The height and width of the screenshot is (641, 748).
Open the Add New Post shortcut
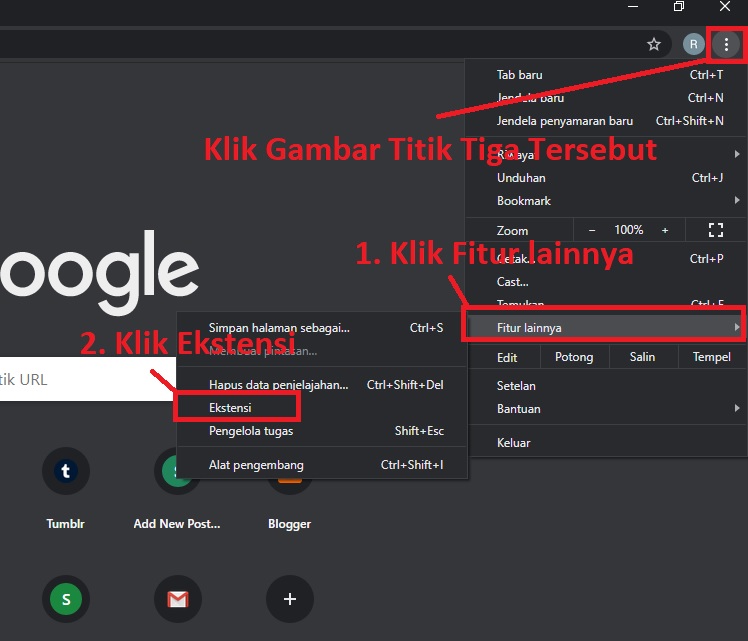(x=177, y=471)
